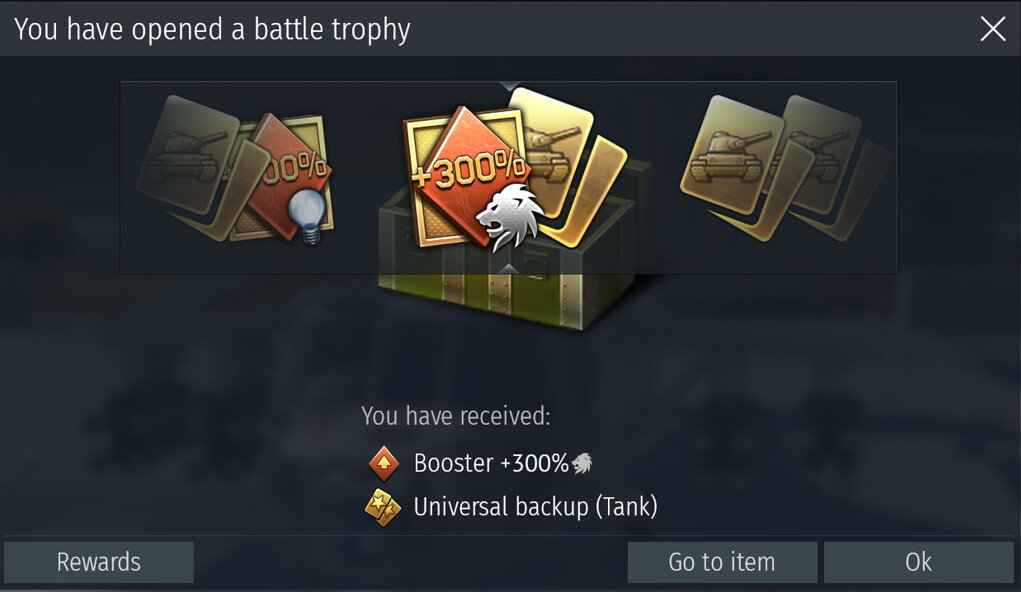
Task: Click the Universal backup (Tank) reward text
Action: pyautogui.click(x=536, y=507)
